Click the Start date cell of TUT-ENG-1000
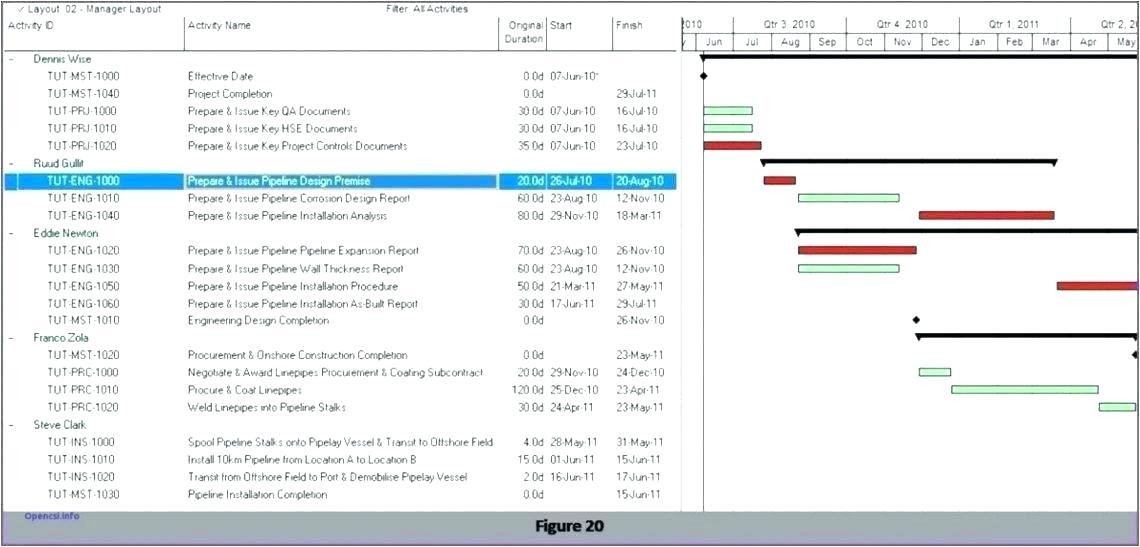Image resolution: width=1140 pixels, height=547 pixels. point(571,181)
